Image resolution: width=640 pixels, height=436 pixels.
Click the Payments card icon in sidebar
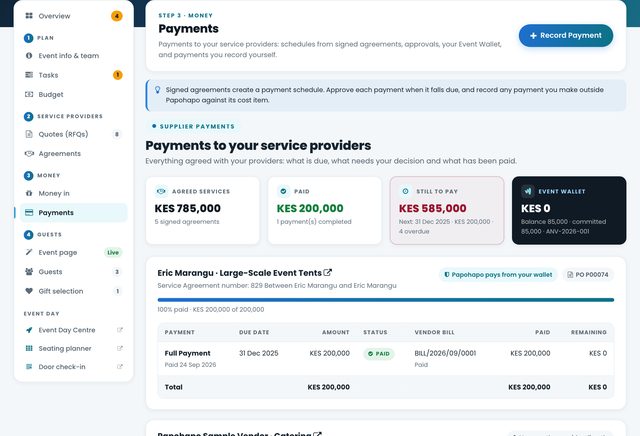coord(29,212)
